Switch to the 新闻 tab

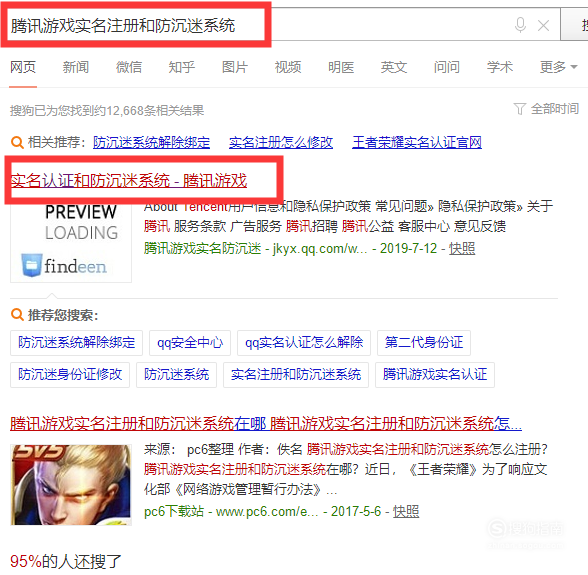tap(76, 67)
